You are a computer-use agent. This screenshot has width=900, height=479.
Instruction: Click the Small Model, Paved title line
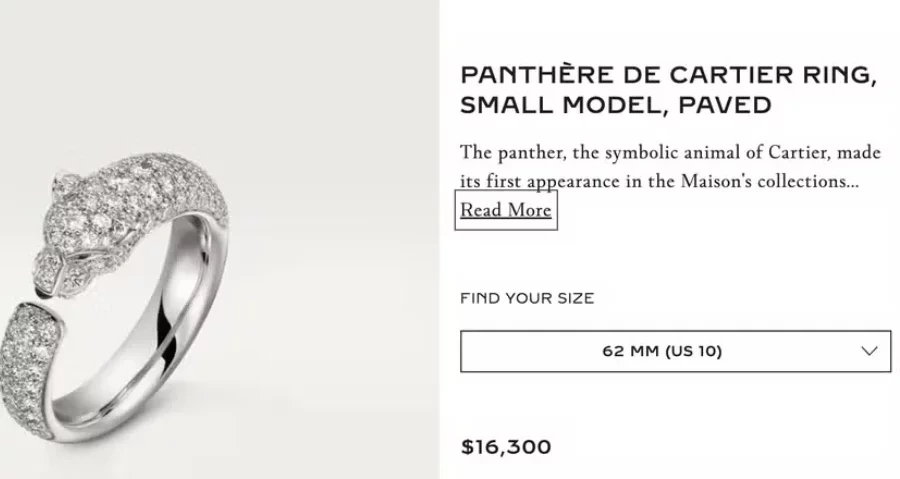[x=616, y=104]
